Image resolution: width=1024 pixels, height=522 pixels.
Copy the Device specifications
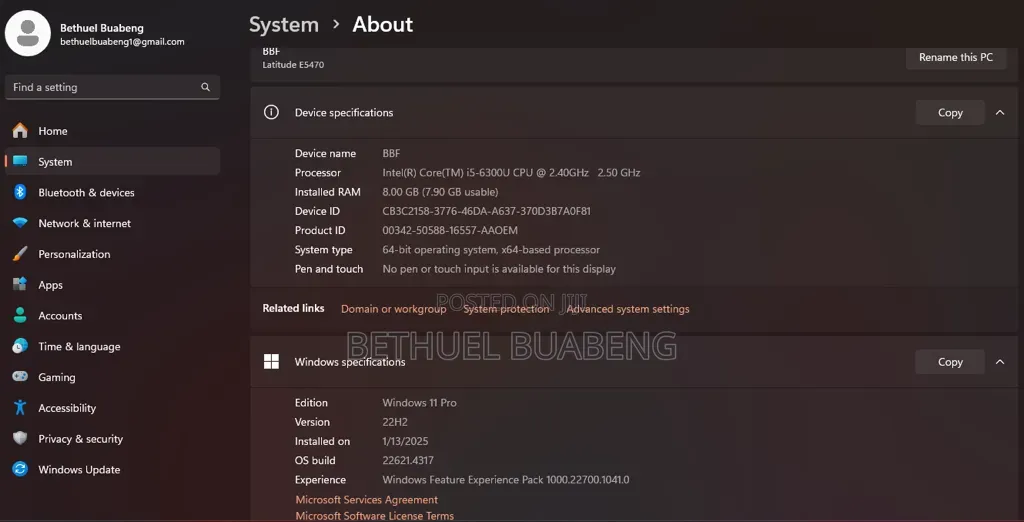[x=950, y=112]
